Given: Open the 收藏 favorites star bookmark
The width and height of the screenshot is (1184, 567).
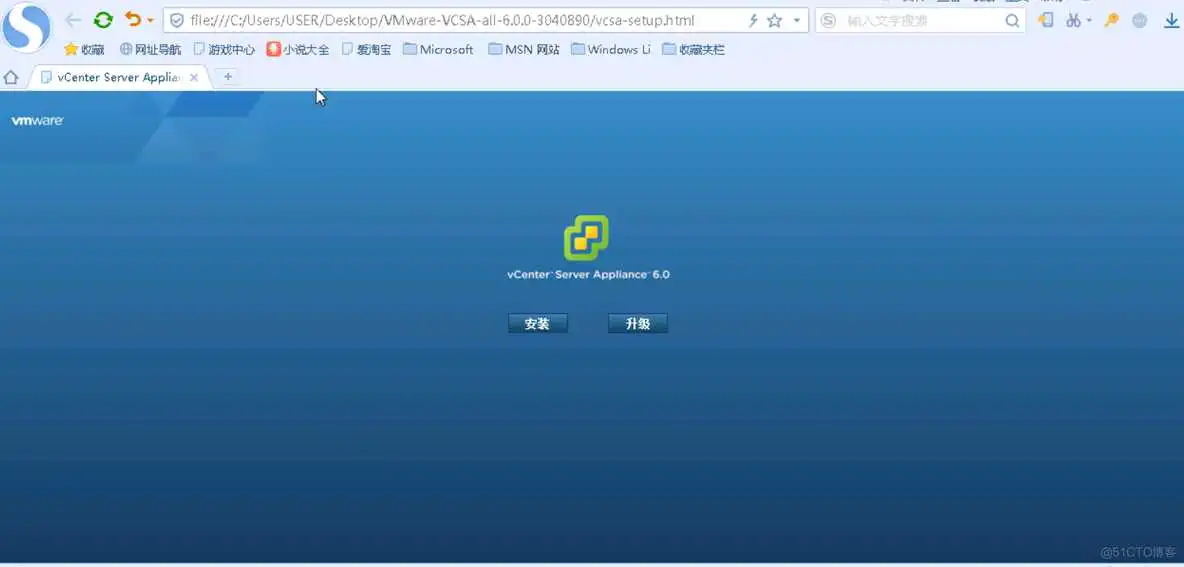Looking at the screenshot, I should coord(84,50).
